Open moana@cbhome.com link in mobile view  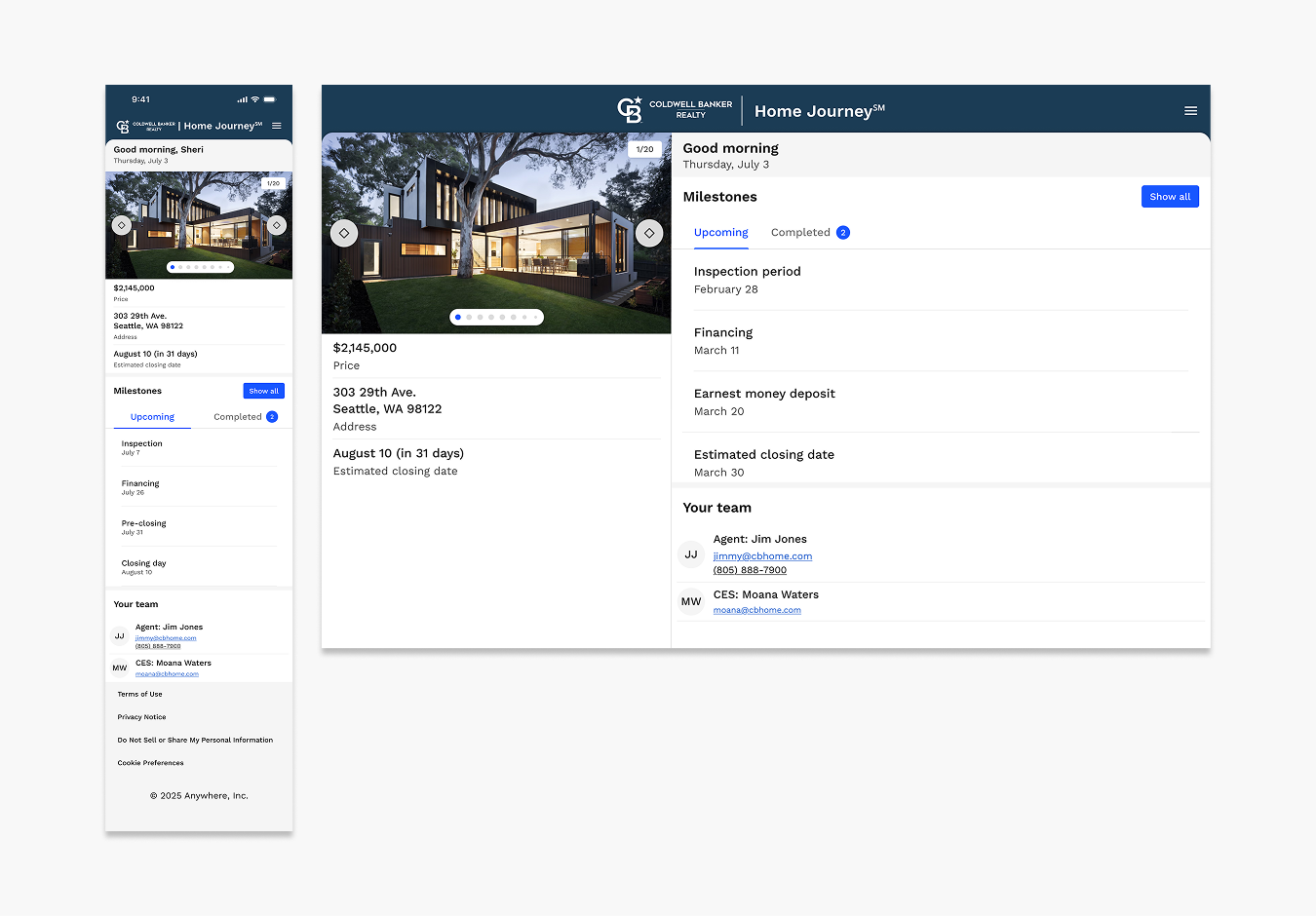point(167,674)
